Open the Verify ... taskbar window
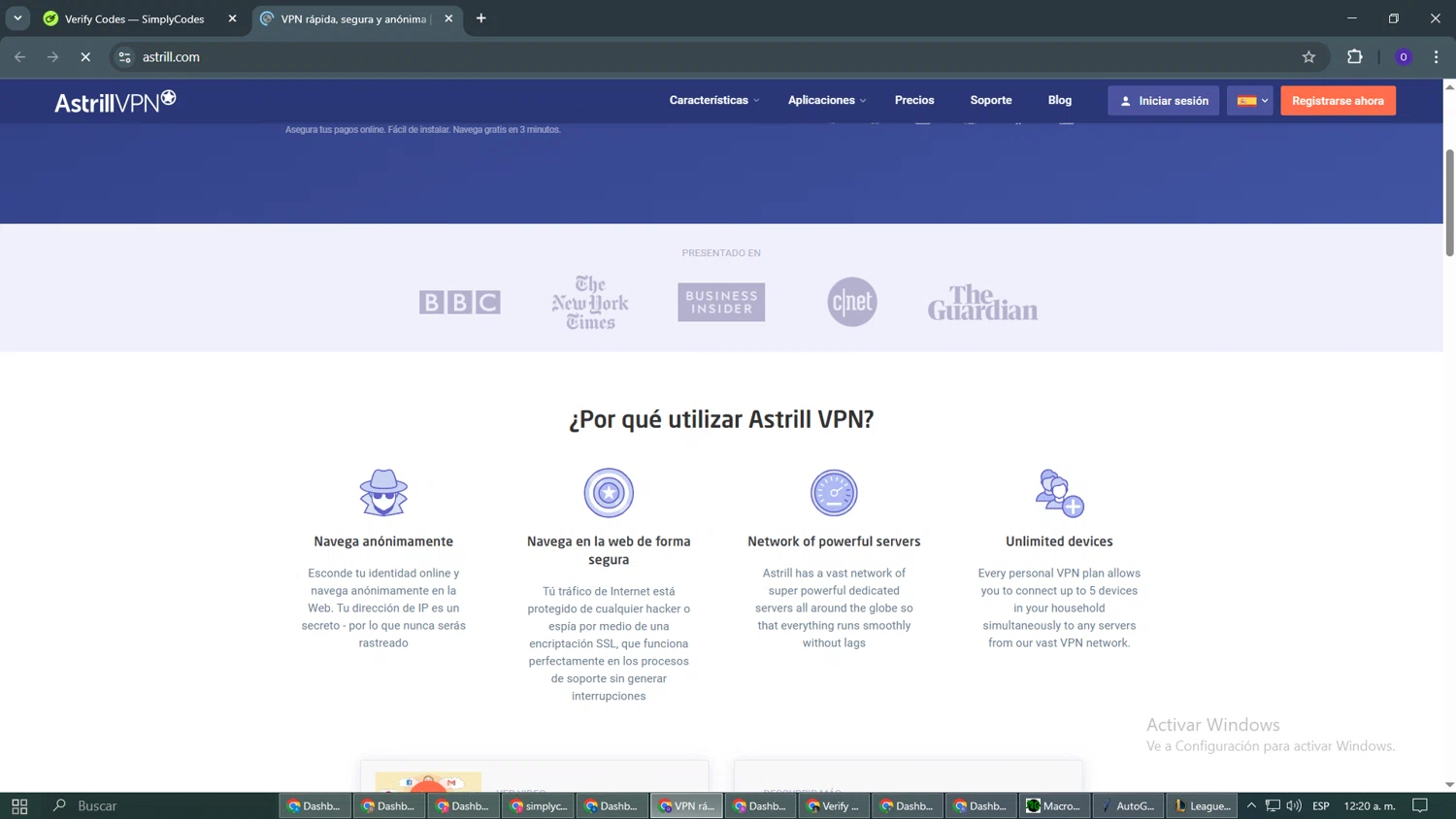 834,805
